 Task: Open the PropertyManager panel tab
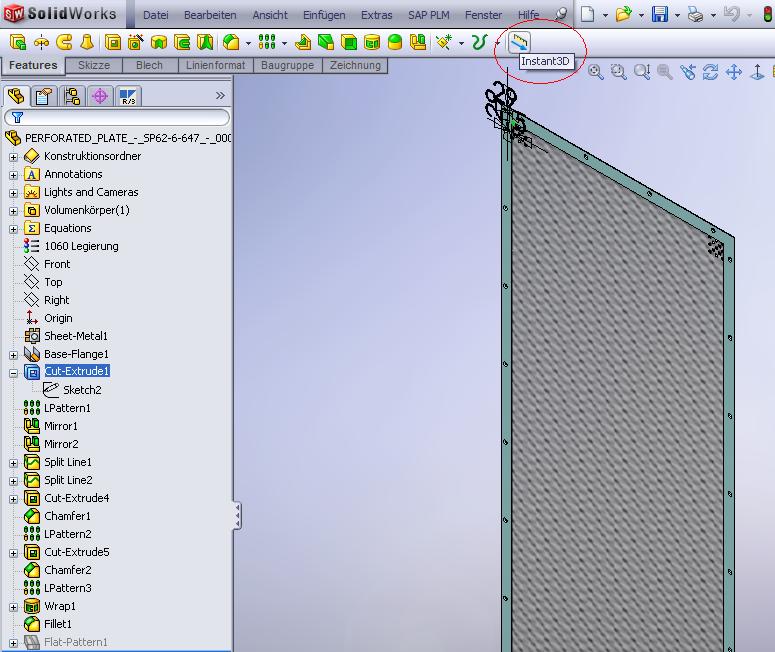pos(43,96)
